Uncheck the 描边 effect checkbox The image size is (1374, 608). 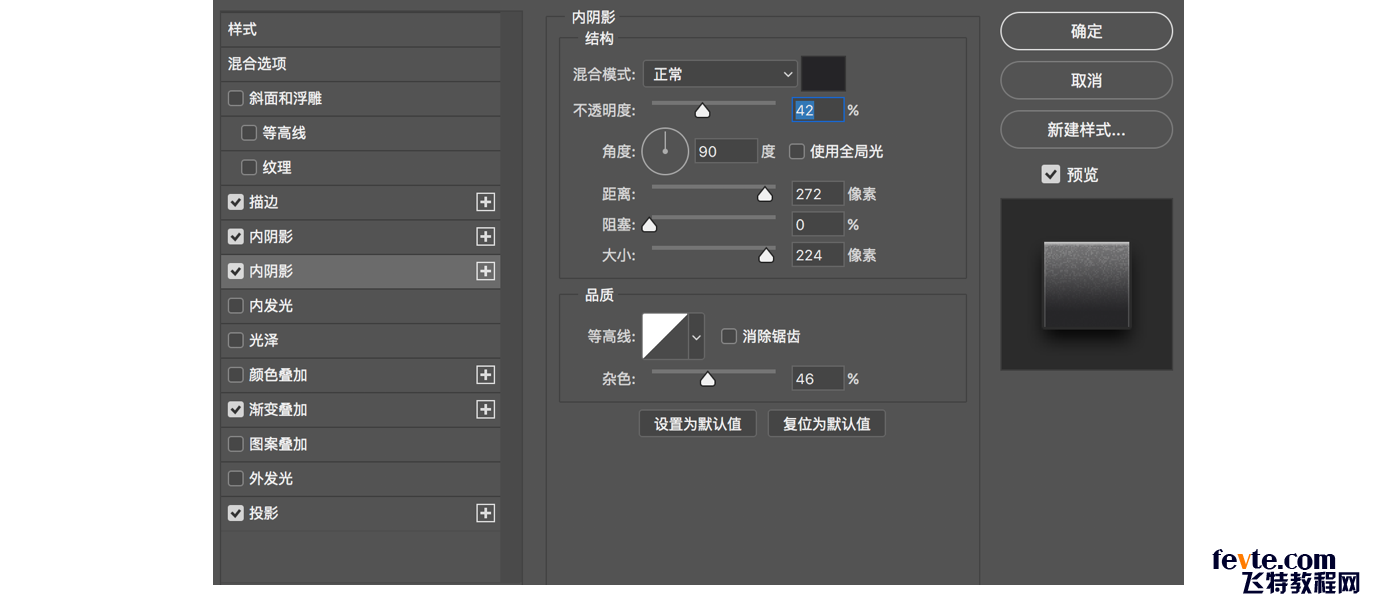pyautogui.click(x=236, y=202)
